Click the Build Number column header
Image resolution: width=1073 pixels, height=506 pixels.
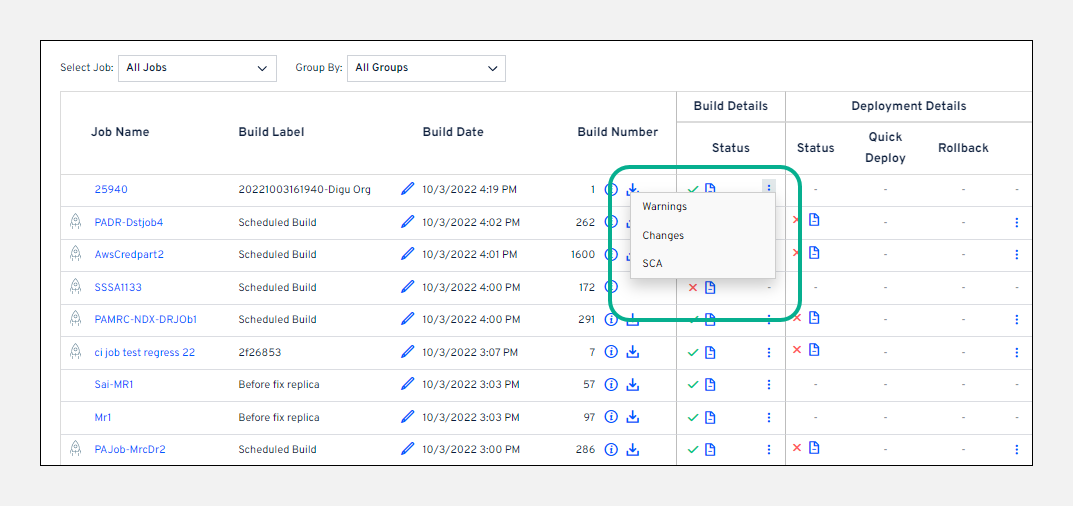617,132
